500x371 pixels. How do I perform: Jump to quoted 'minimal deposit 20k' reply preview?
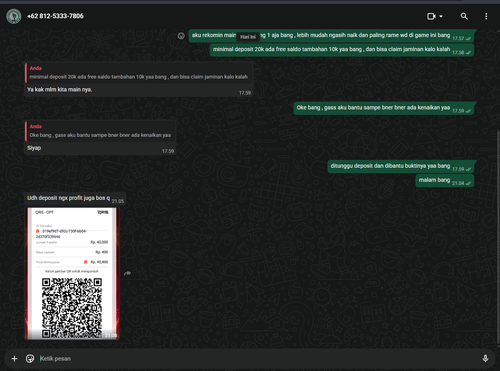(138, 73)
